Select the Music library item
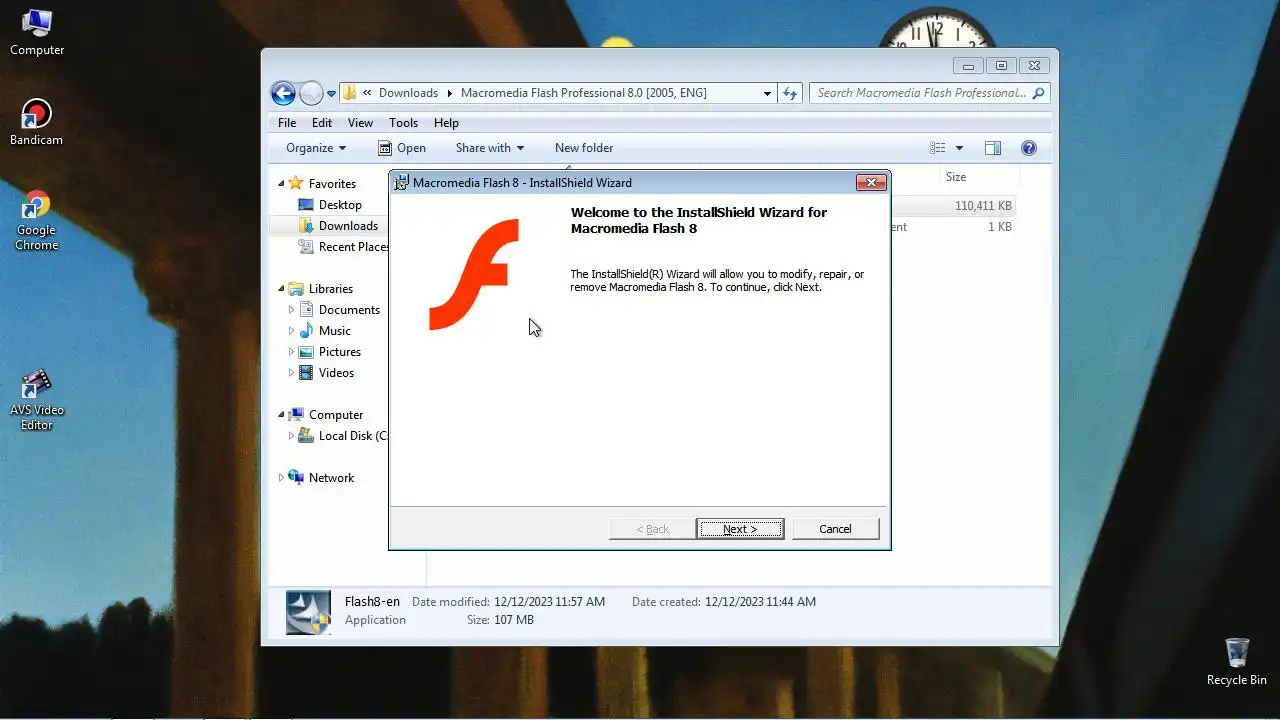The width and height of the screenshot is (1280, 720). 335,331
